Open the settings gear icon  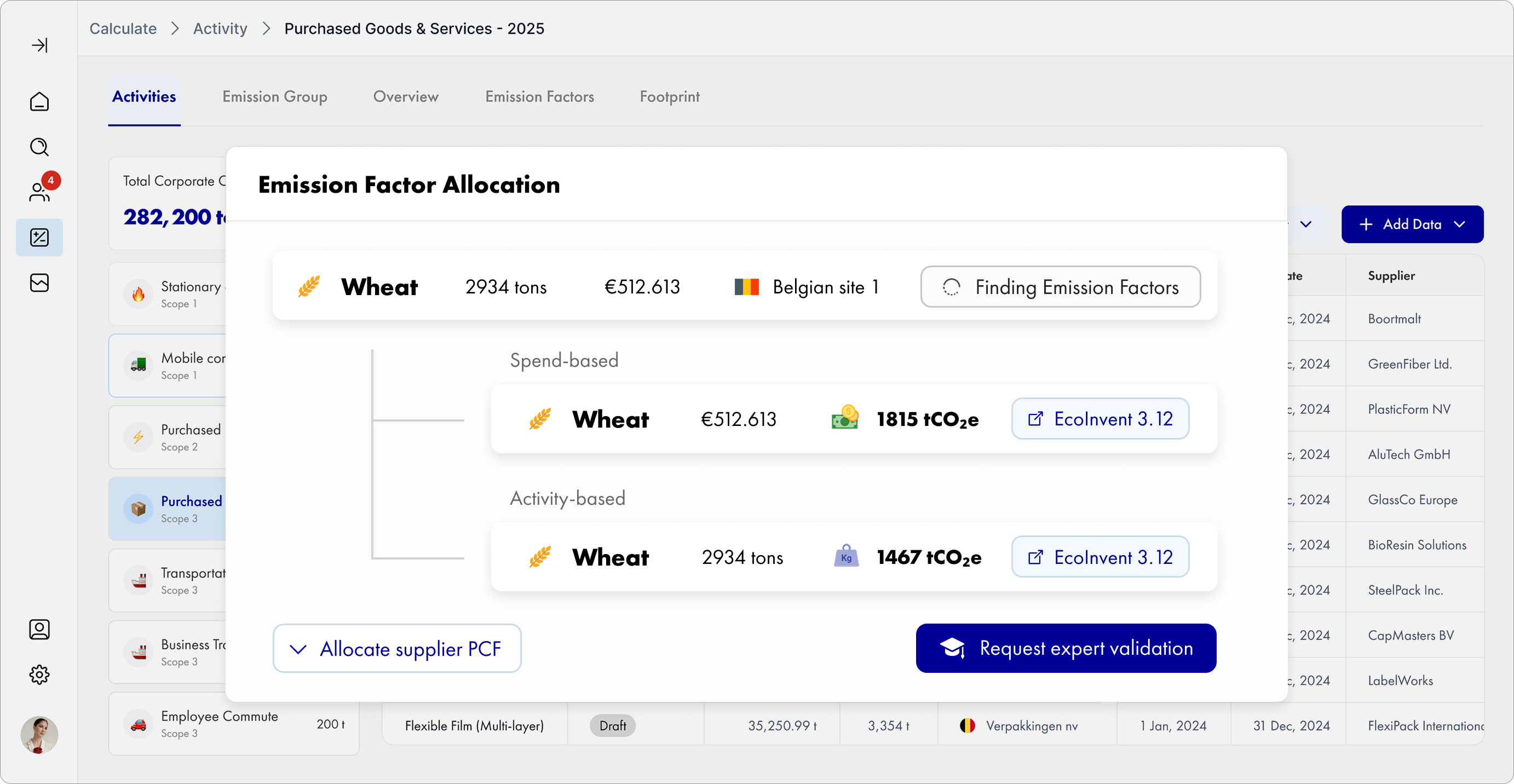click(39, 675)
